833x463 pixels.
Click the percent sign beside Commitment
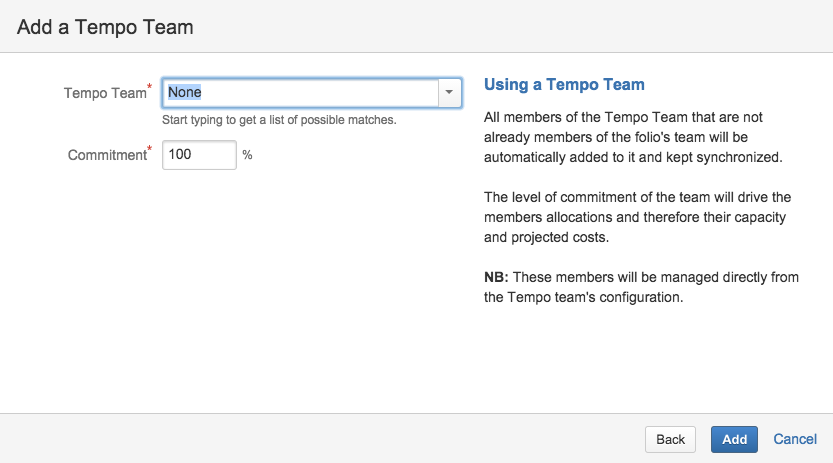[247, 156]
